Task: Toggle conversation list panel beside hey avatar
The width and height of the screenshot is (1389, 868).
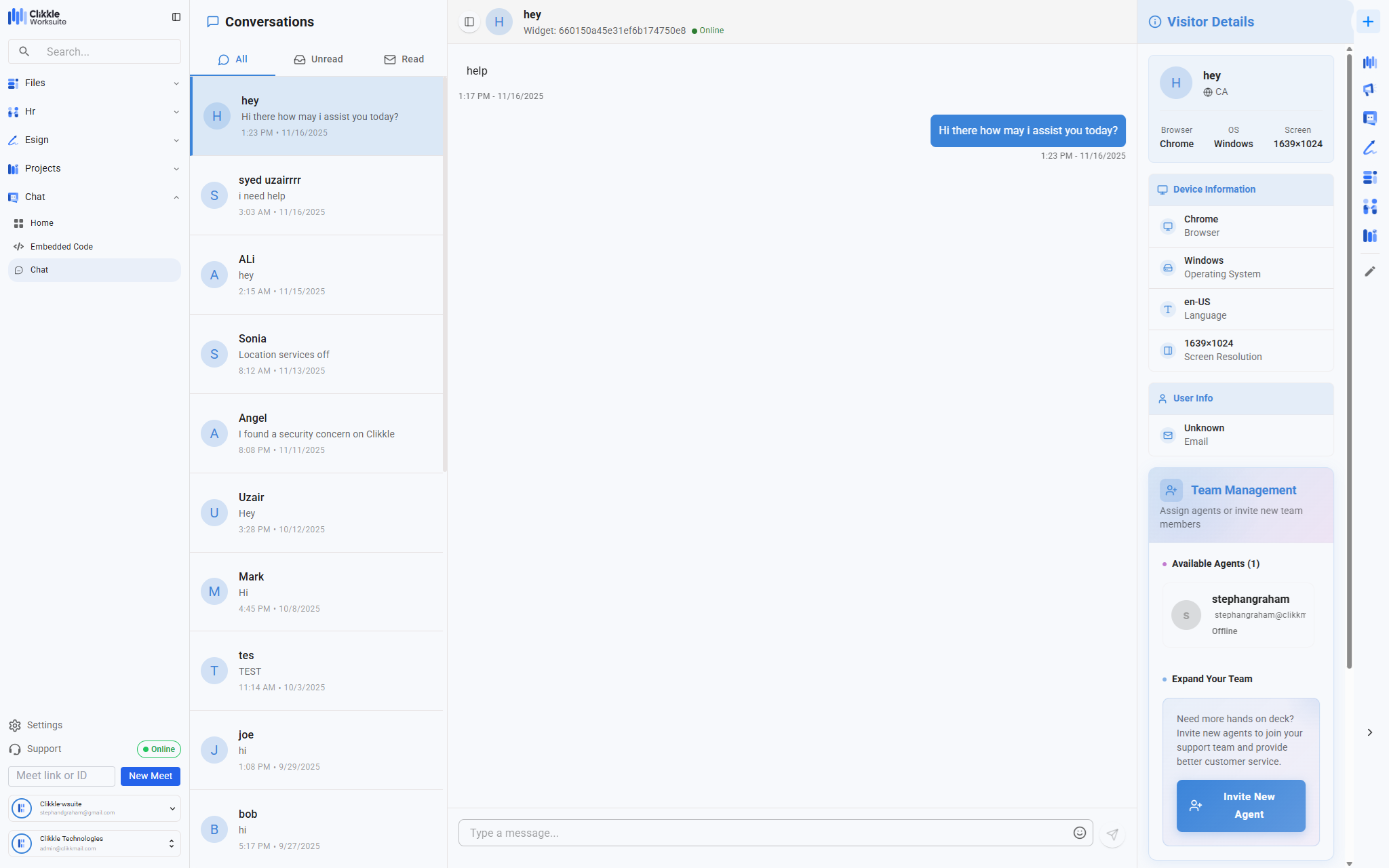Action: point(469,22)
